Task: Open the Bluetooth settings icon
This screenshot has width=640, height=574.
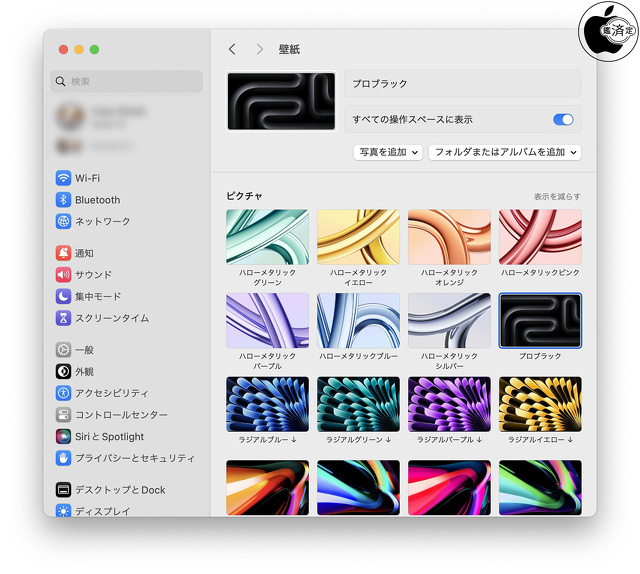Action: click(x=63, y=200)
